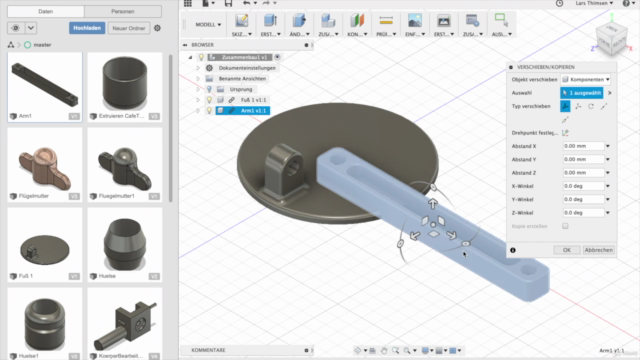The width and height of the screenshot is (640, 360).
Task: Toggle visibility bulb of Zusammenbau1 v1
Action: [x=201, y=57]
